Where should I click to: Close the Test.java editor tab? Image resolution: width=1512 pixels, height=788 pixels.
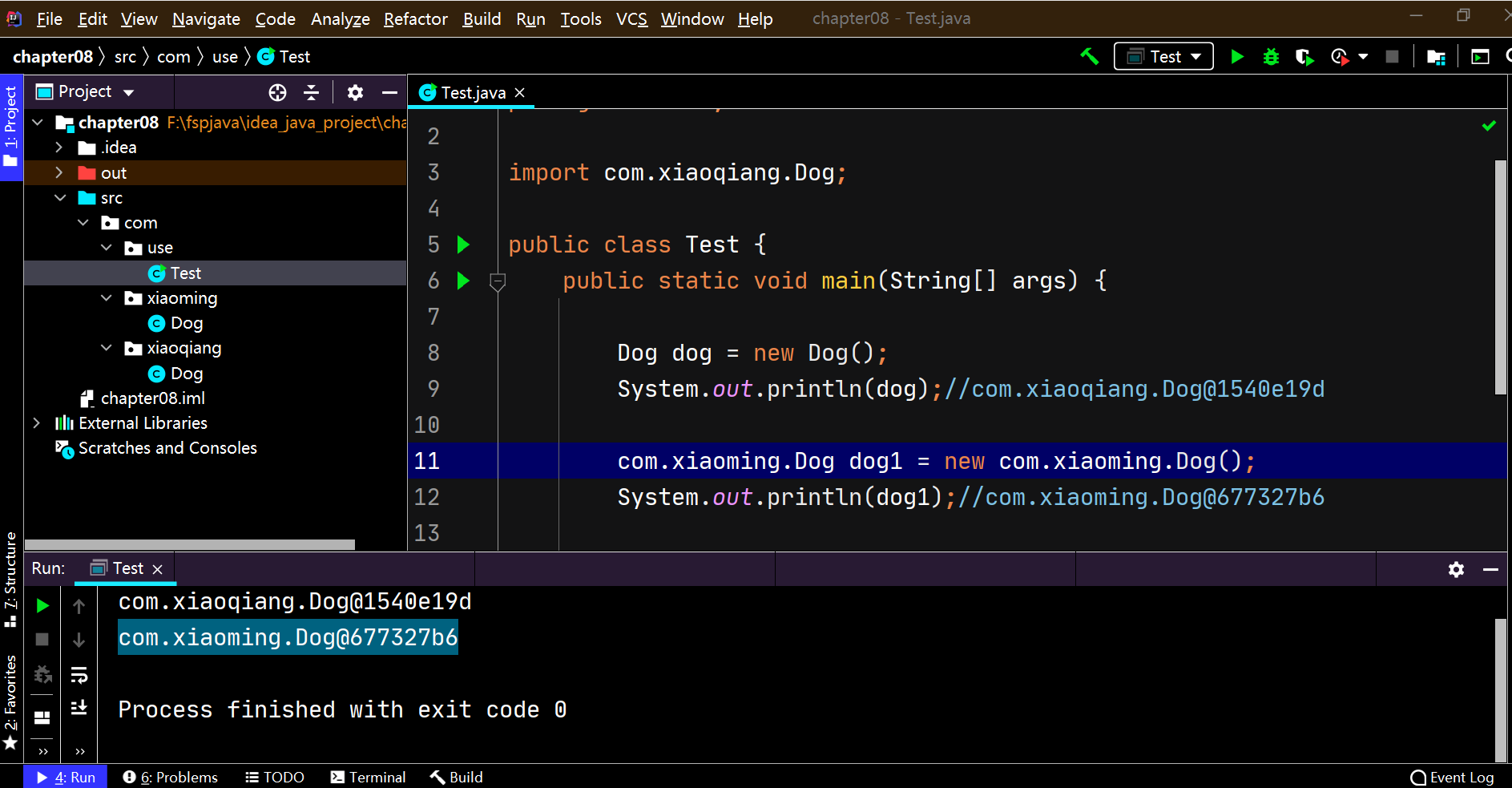tap(520, 93)
